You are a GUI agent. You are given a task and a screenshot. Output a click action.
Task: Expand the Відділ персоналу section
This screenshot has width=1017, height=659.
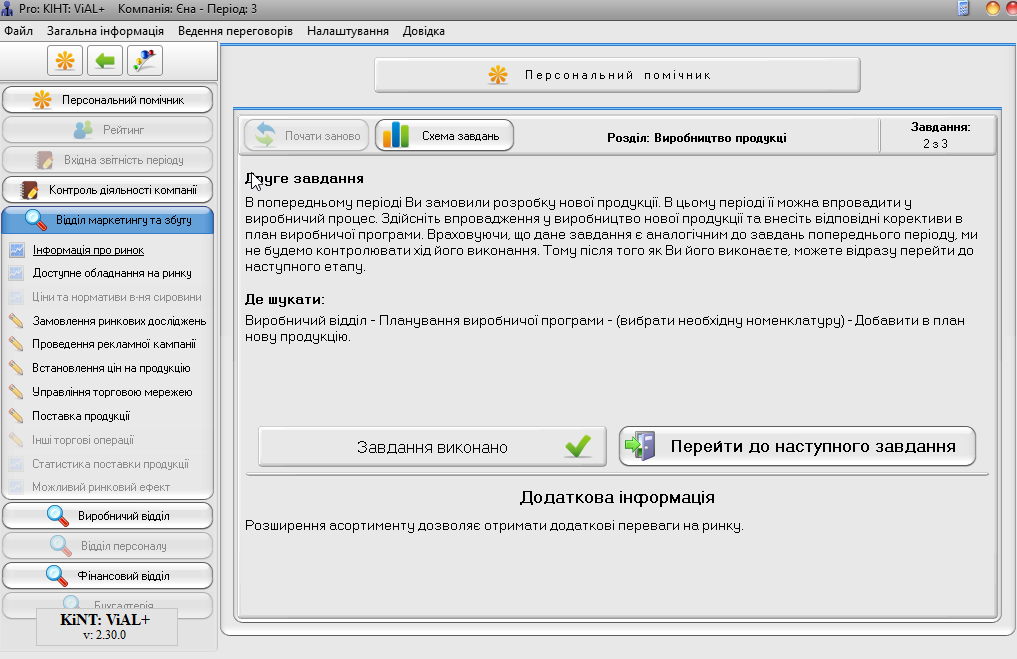[108, 545]
